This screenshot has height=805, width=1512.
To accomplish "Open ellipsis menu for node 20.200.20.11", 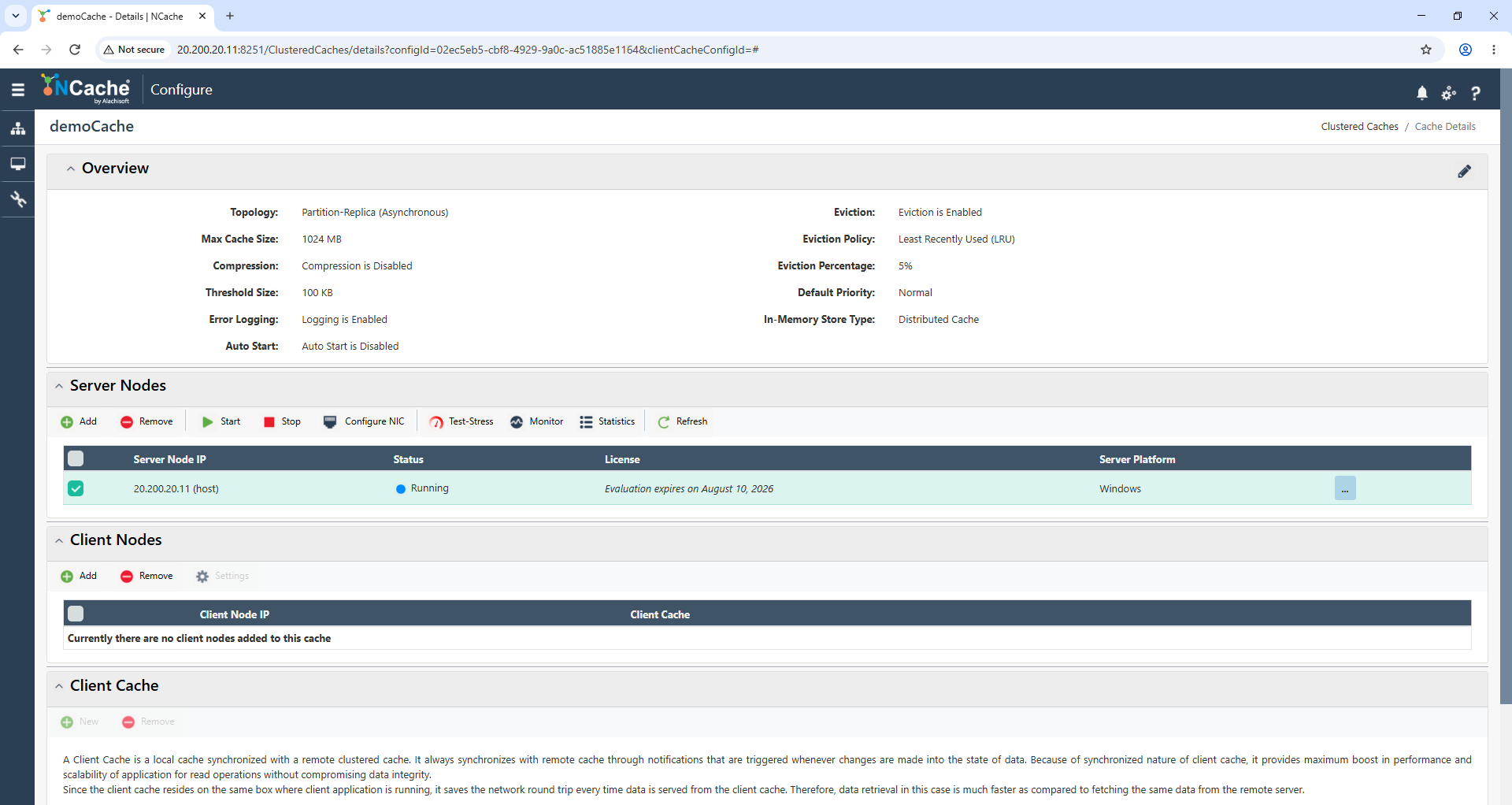I will [1345, 488].
